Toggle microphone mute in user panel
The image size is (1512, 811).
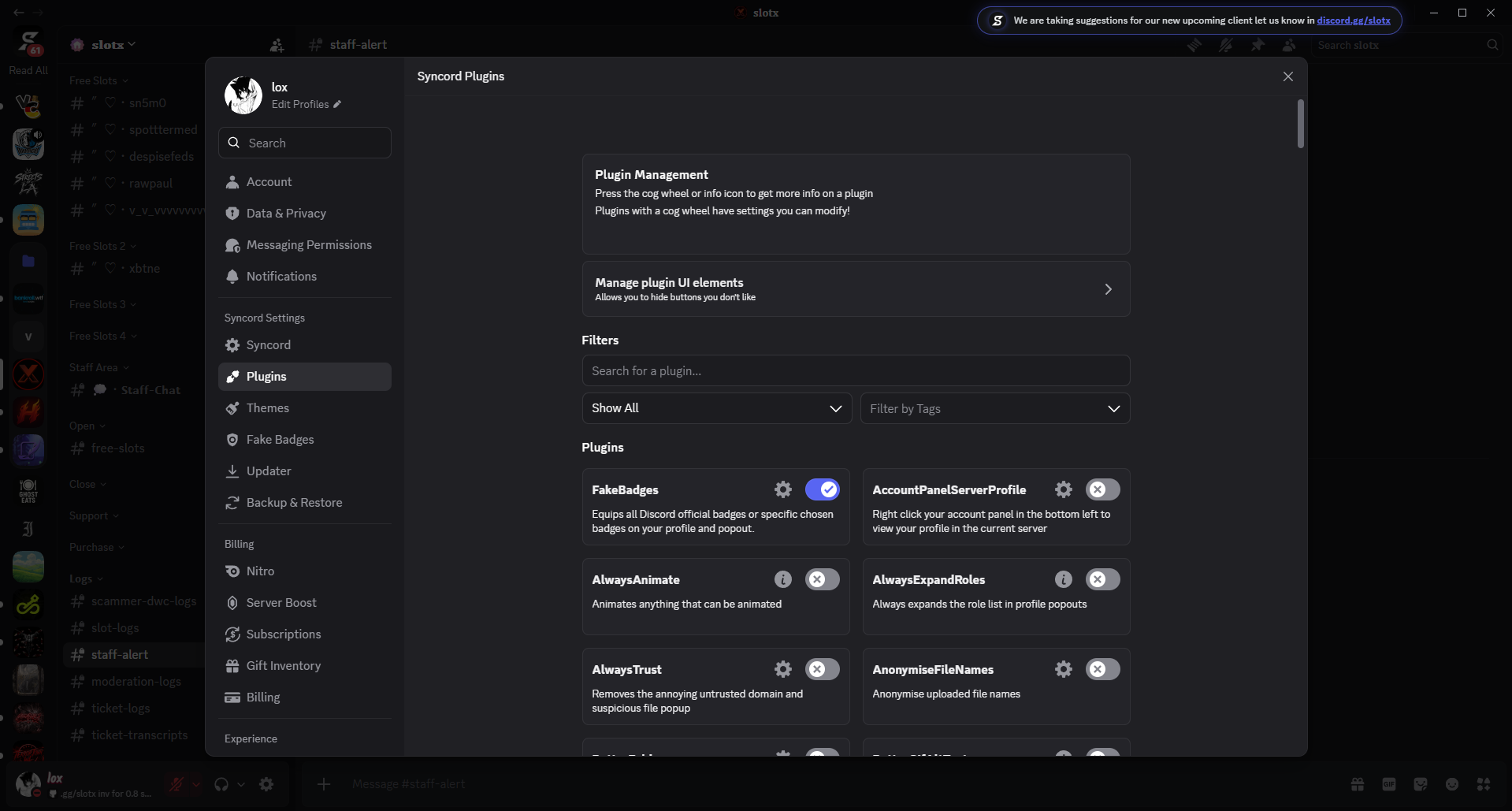pos(176,784)
